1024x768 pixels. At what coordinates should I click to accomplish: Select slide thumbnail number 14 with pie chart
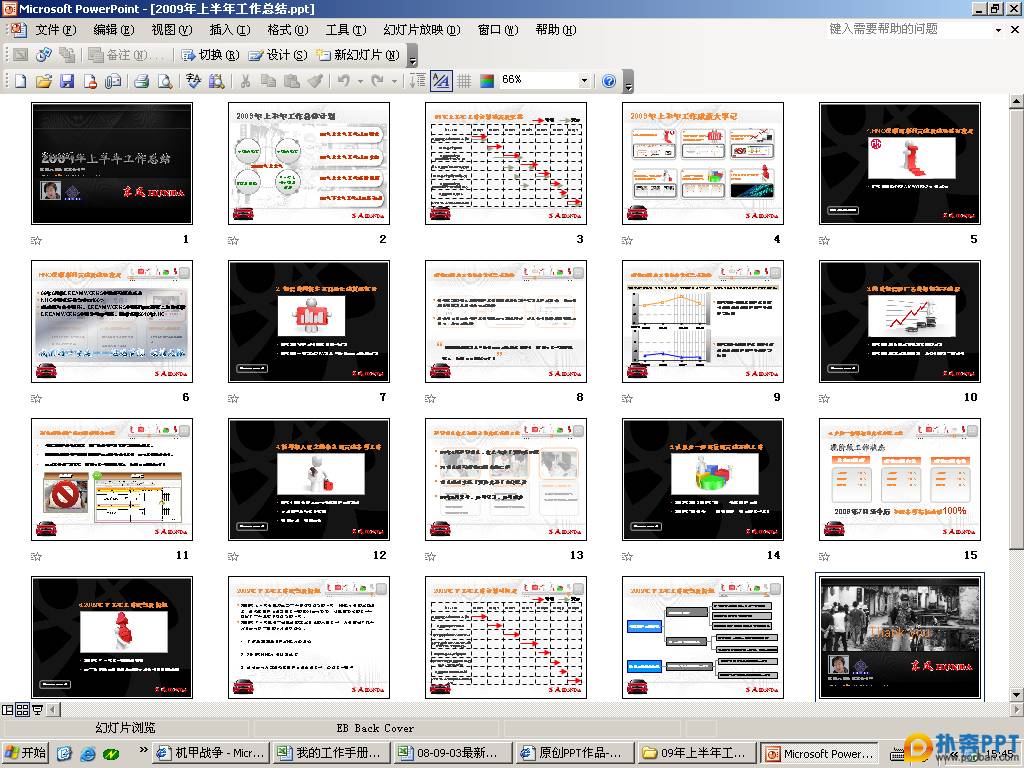(703, 479)
